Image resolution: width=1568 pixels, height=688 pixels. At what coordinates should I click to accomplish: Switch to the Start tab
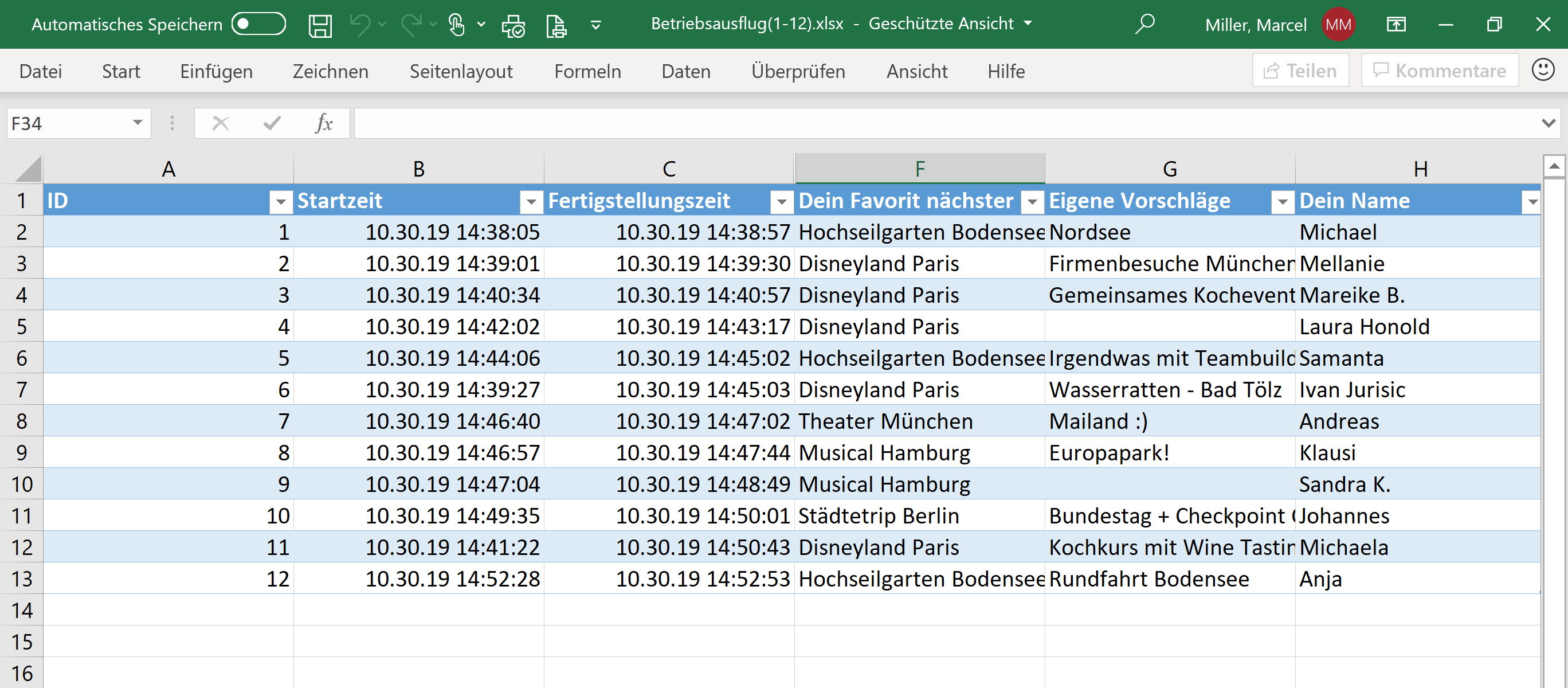(x=121, y=71)
